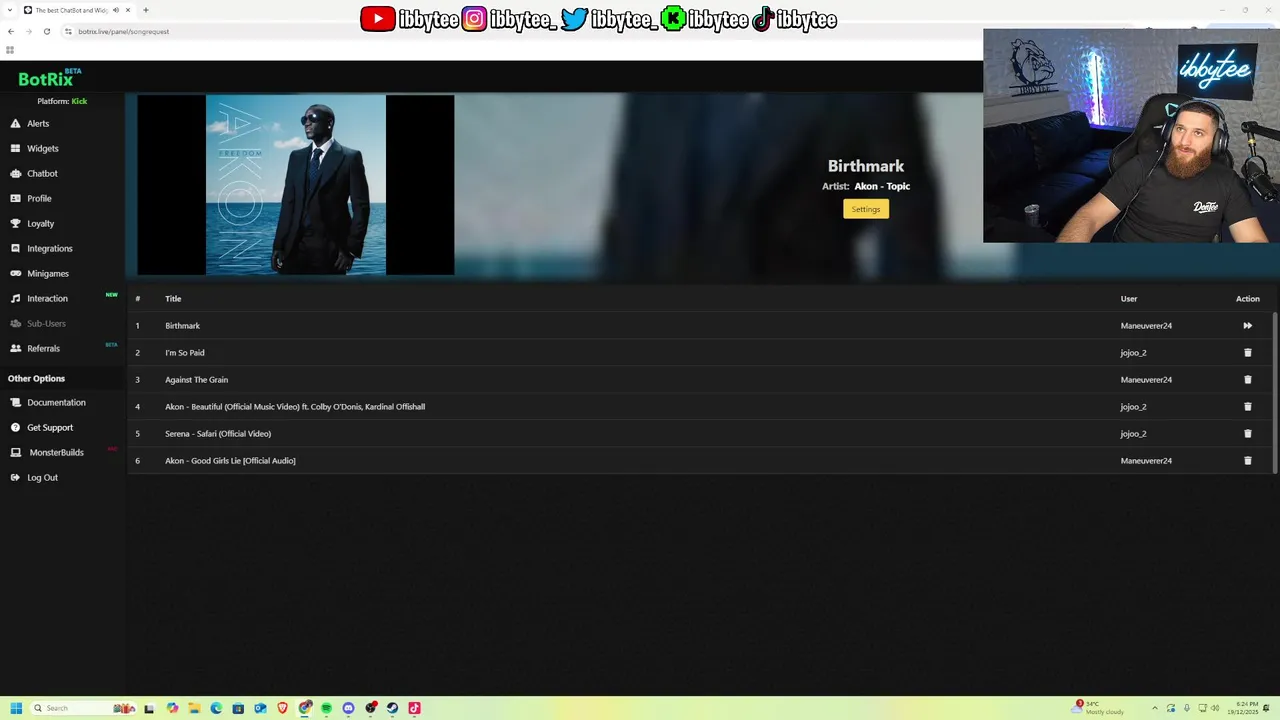The image size is (1280, 720).
Task: Open Outlook from the taskbar
Action: (x=260, y=708)
